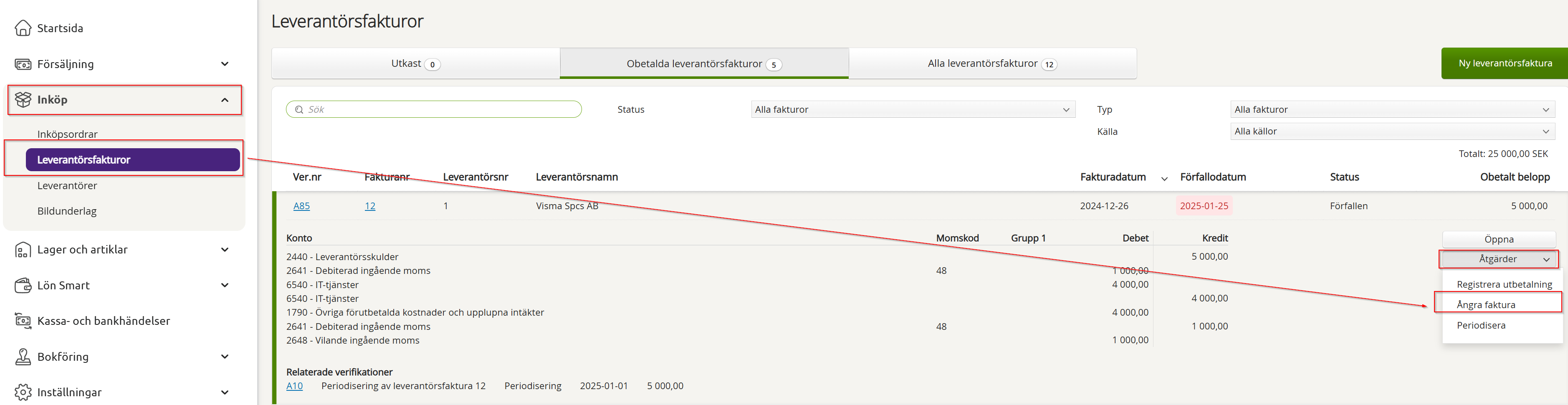Image resolution: width=1568 pixels, height=405 pixels.
Task: Click Ny leverantörsfaktura button
Action: tap(1505, 63)
